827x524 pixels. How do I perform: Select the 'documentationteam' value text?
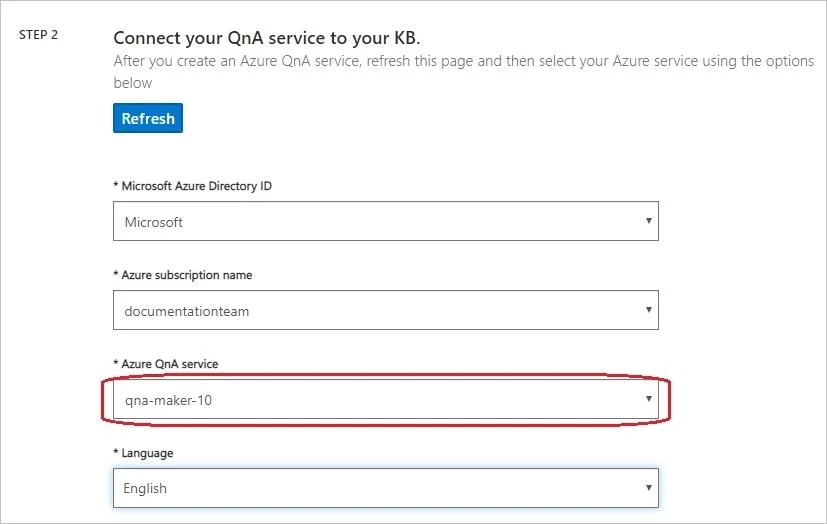tap(187, 312)
